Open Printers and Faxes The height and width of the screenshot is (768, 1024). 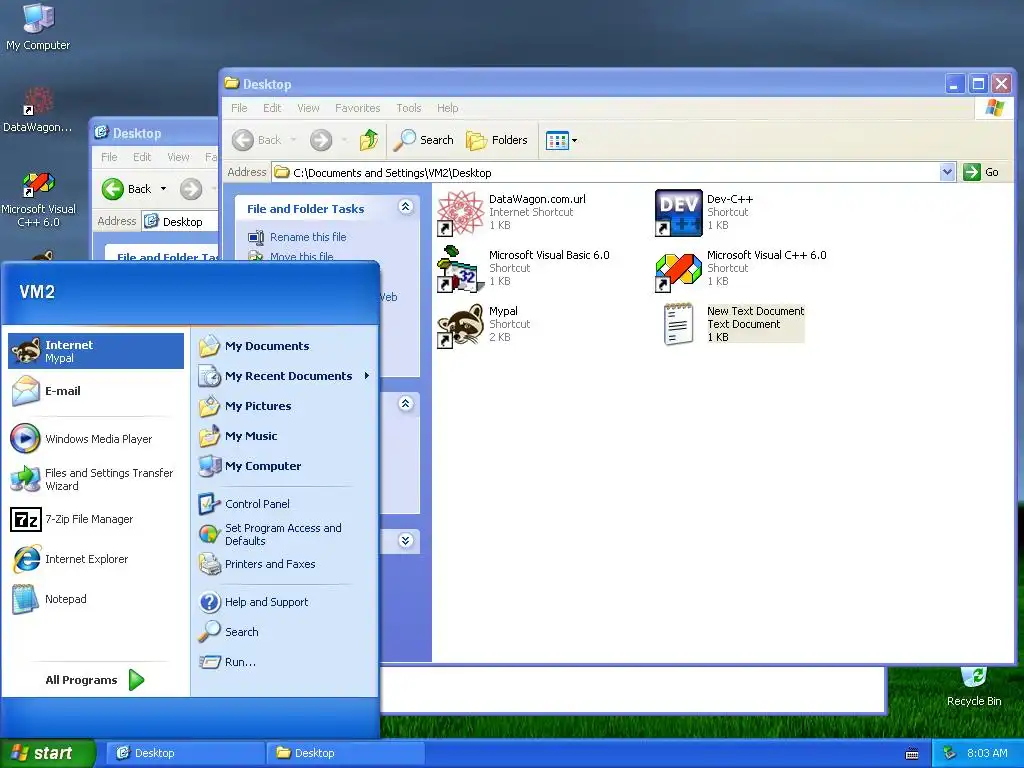[285, 564]
